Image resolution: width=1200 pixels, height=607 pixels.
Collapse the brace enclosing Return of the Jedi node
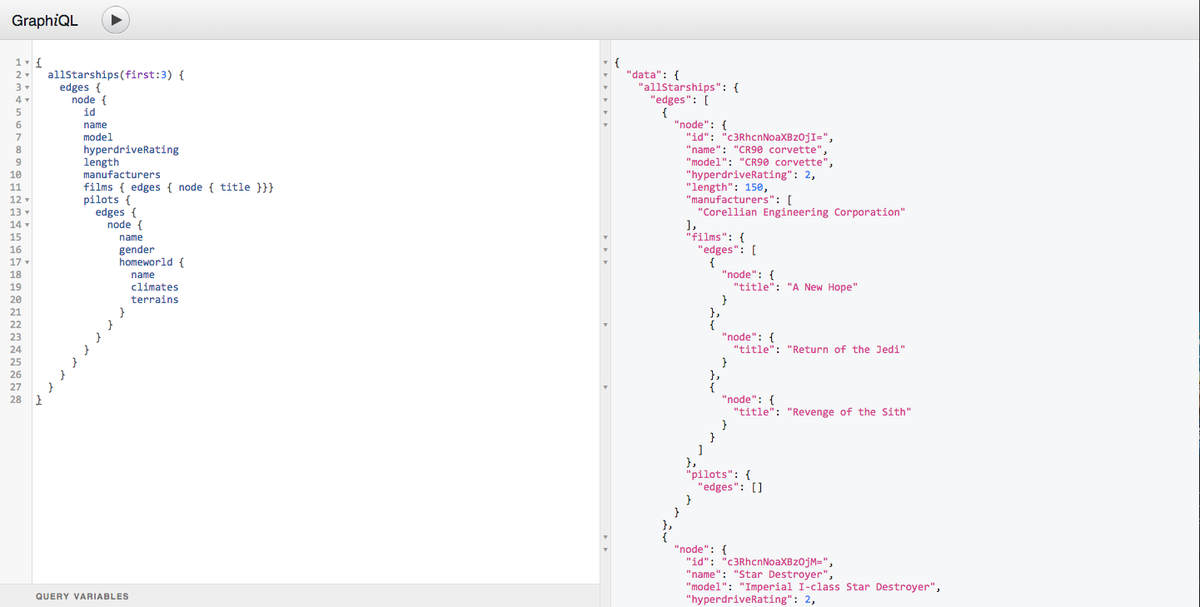click(604, 325)
